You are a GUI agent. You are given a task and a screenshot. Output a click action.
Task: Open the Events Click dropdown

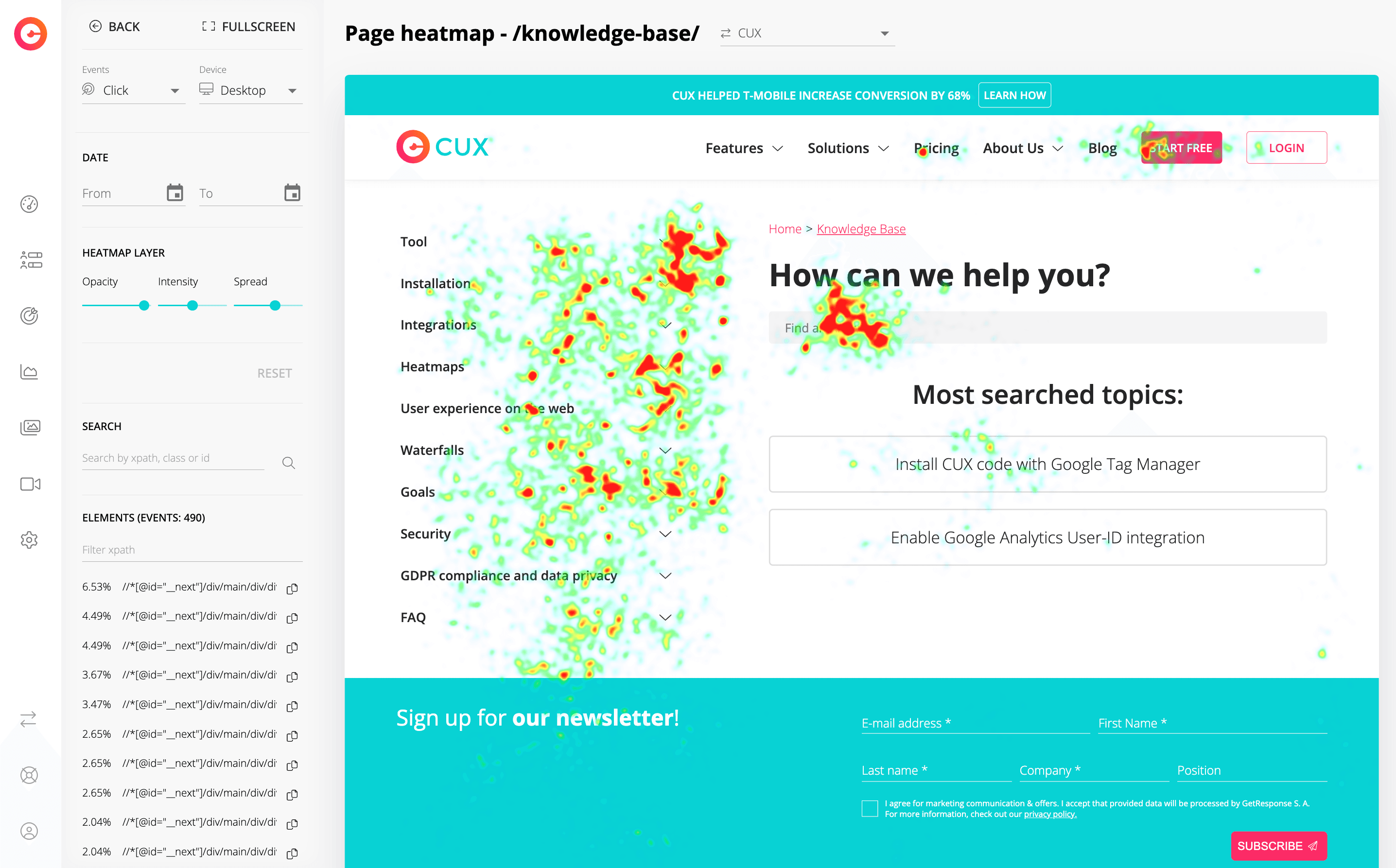(134, 91)
